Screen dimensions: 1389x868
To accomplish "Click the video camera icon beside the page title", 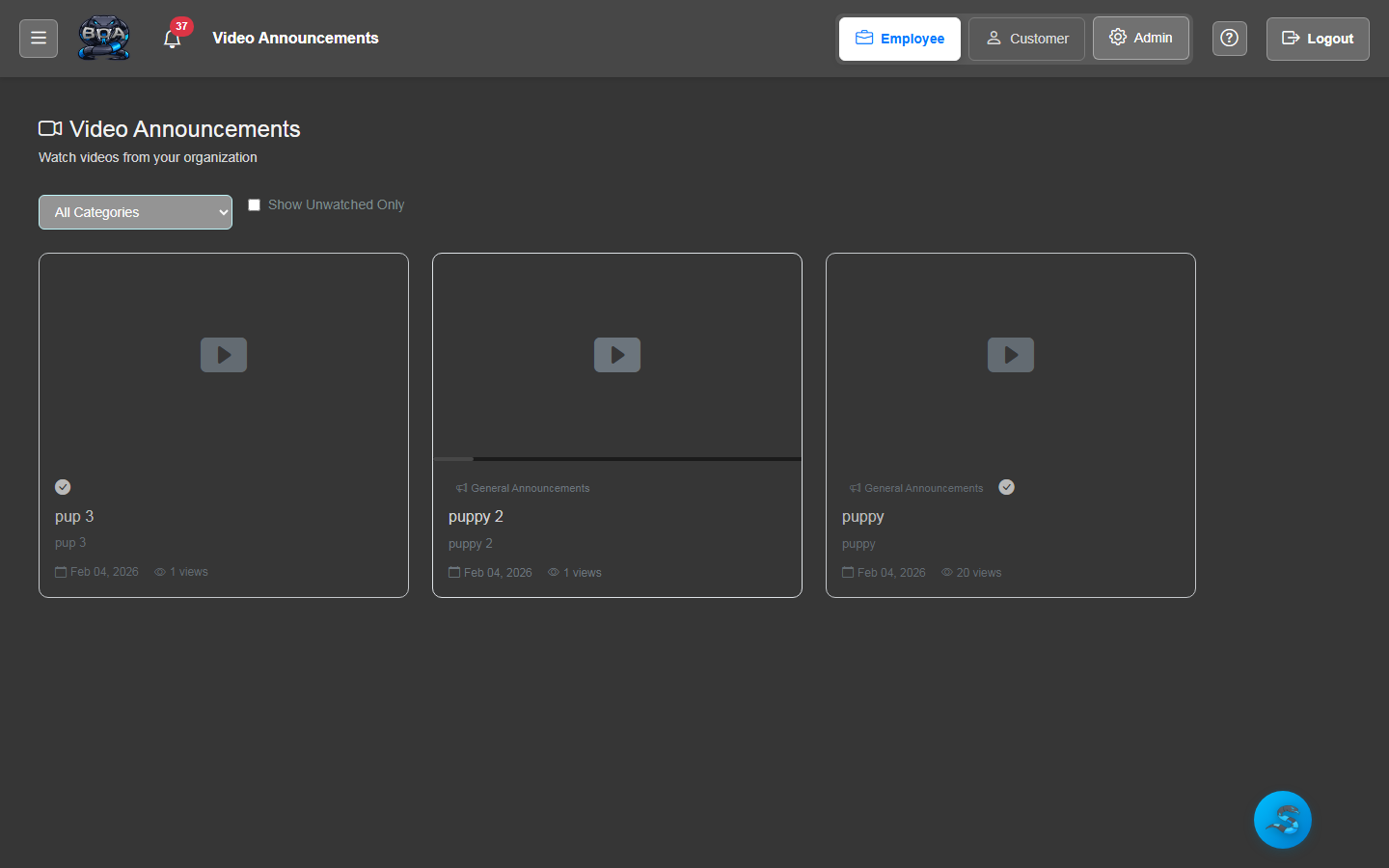I will tap(50, 127).
